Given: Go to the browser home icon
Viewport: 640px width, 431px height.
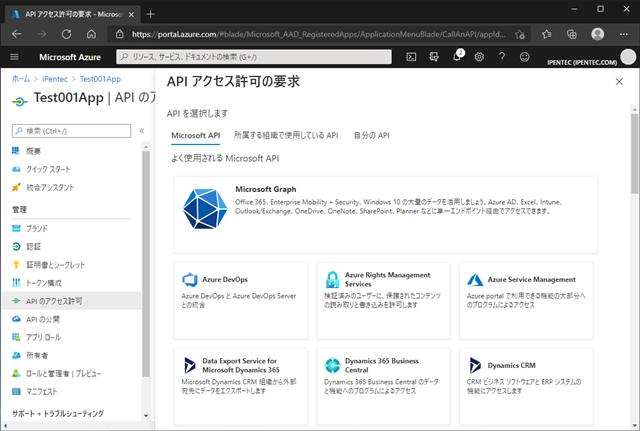Looking at the screenshot, I should click(x=91, y=34).
